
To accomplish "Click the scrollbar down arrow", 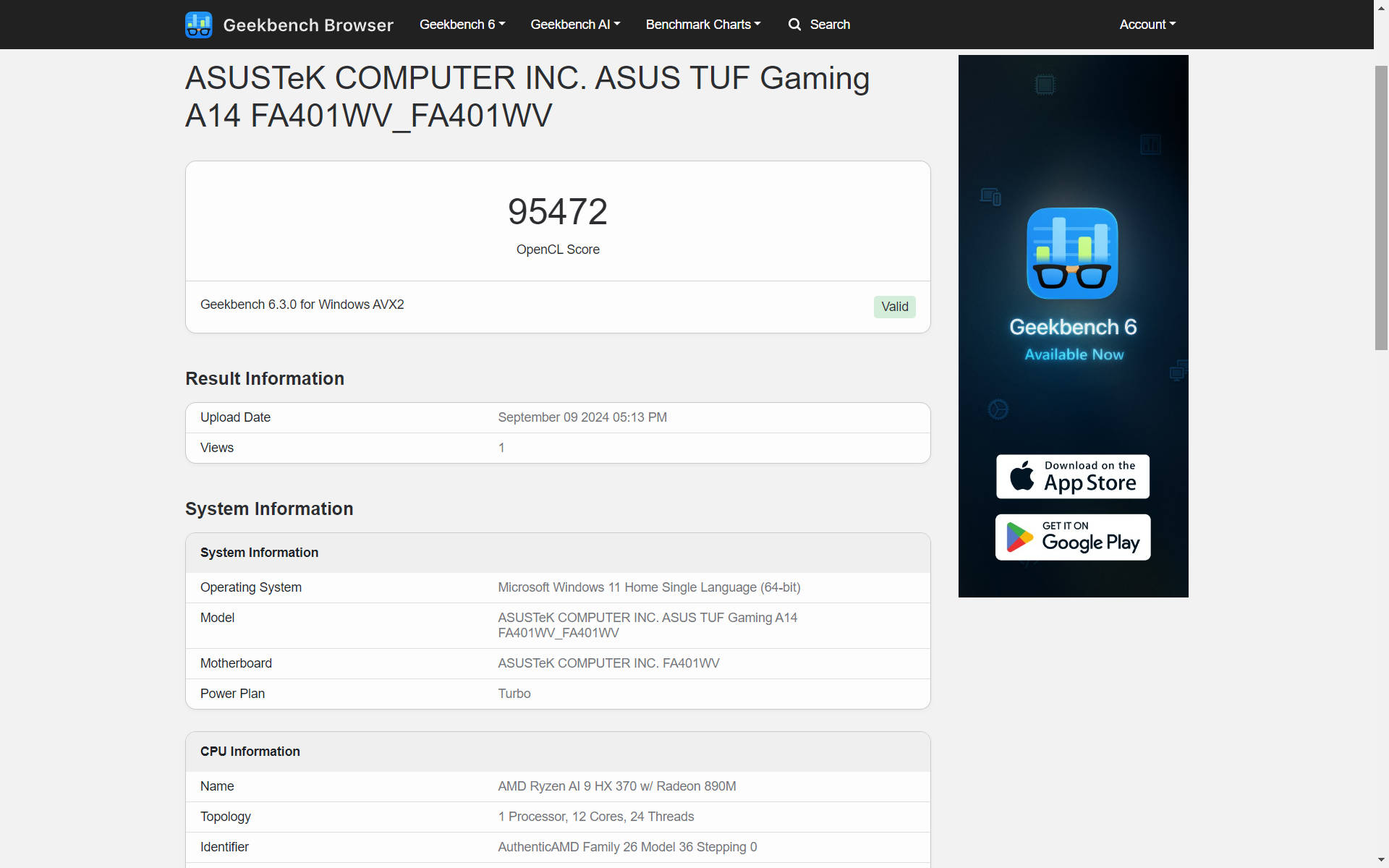I will [1381, 860].
